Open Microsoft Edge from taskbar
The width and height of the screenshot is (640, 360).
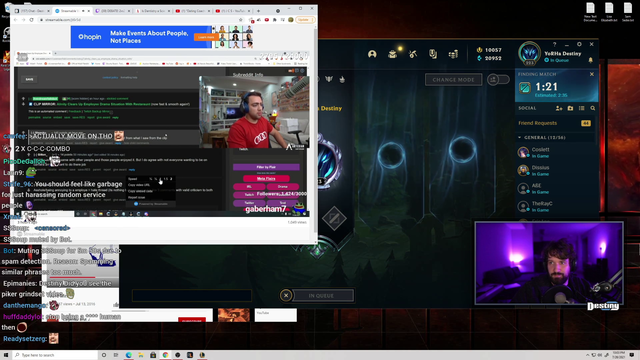point(129,355)
